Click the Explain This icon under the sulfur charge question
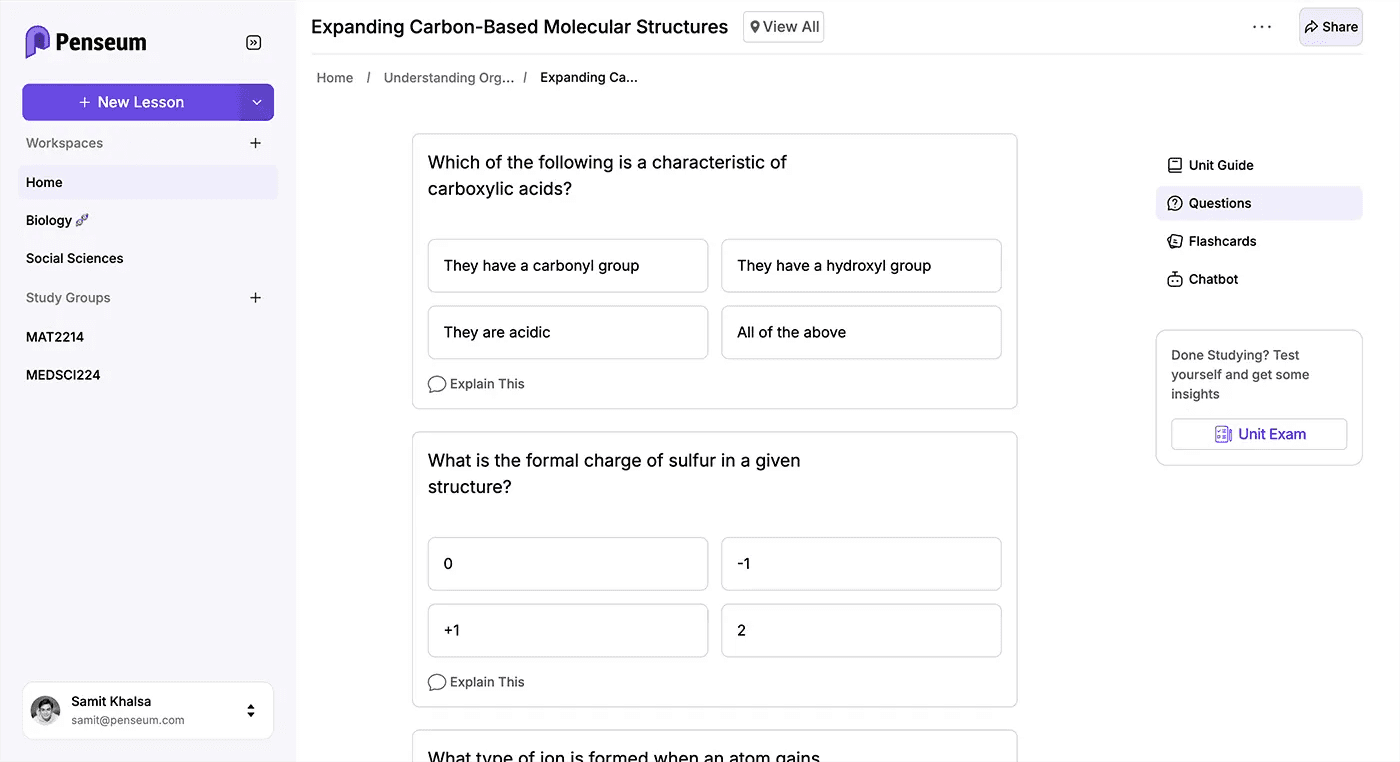 pyautogui.click(x=437, y=681)
